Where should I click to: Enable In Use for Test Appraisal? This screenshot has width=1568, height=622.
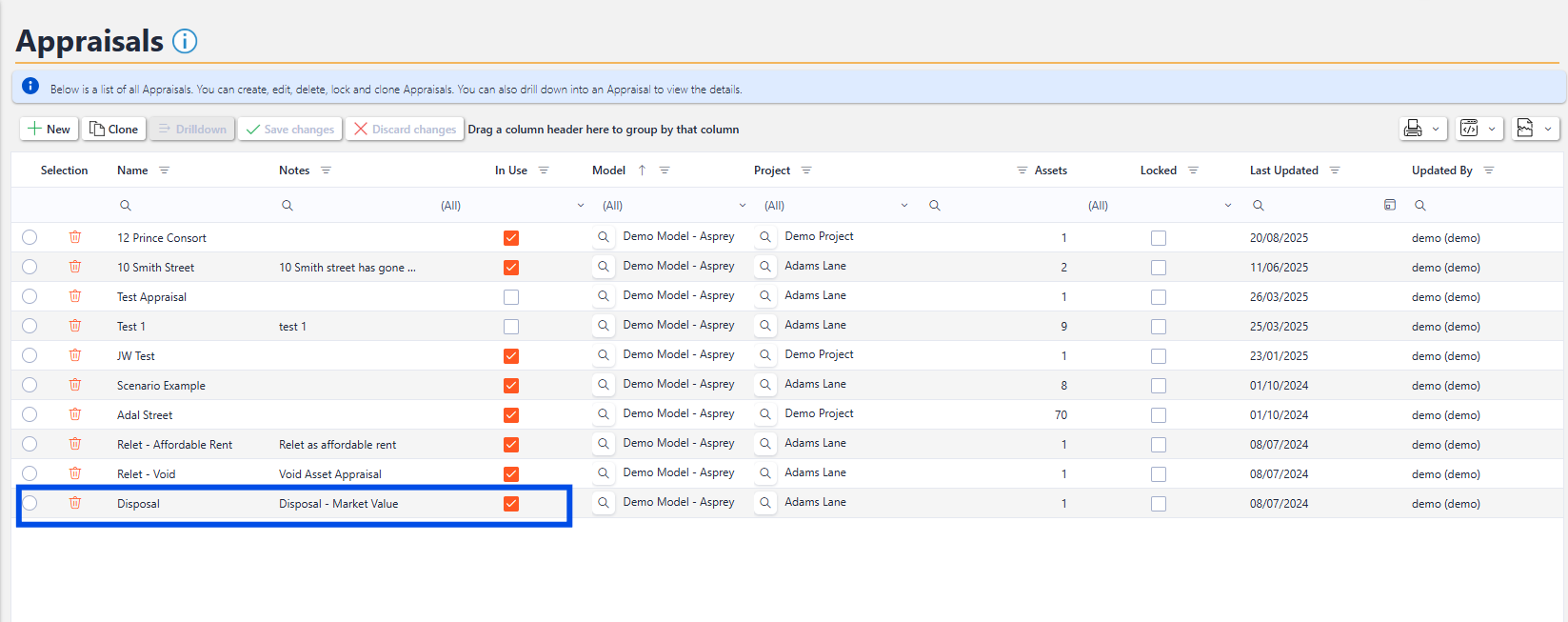(511, 297)
